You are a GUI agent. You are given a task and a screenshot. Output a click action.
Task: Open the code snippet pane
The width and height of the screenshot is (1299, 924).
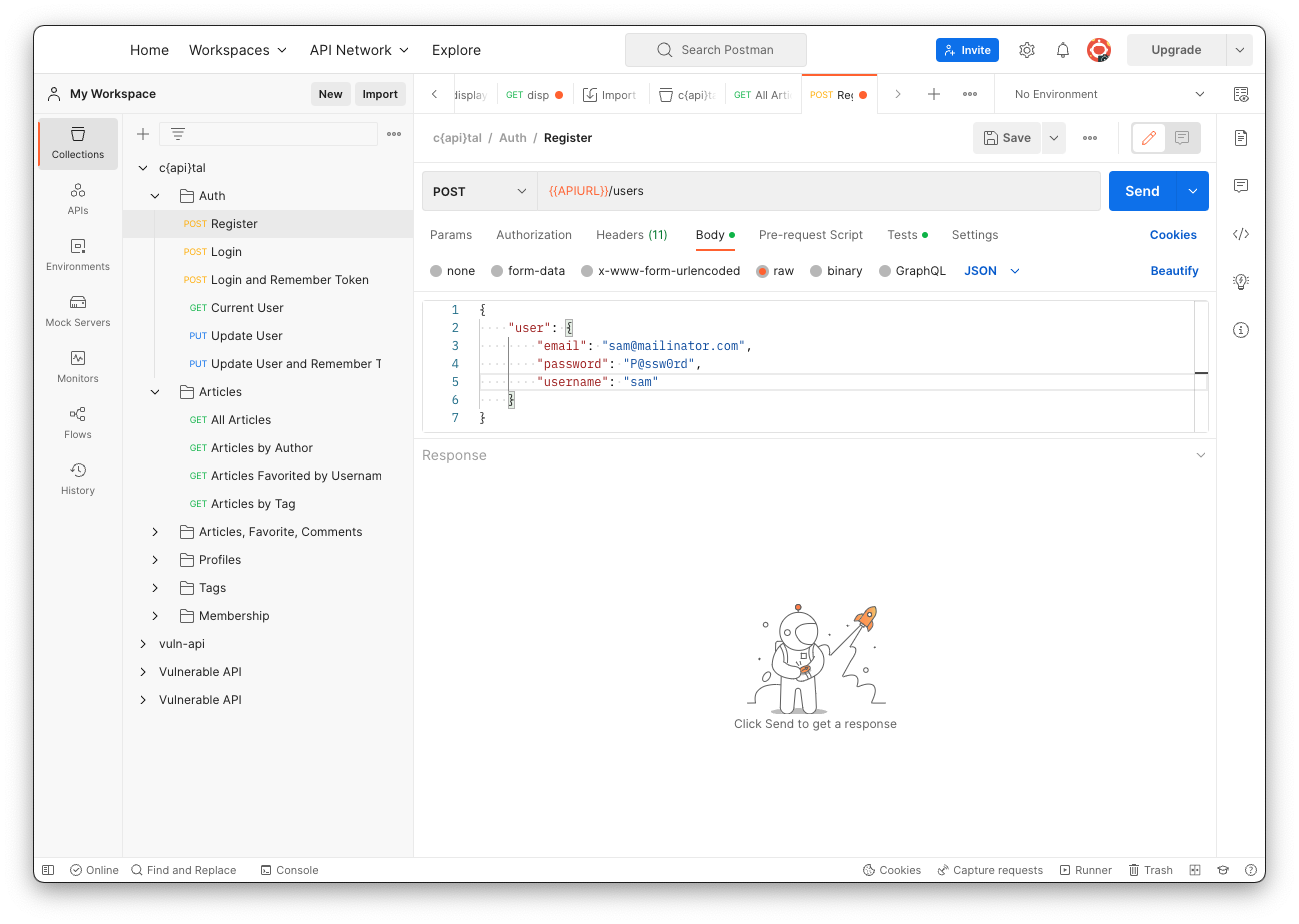click(1241, 234)
